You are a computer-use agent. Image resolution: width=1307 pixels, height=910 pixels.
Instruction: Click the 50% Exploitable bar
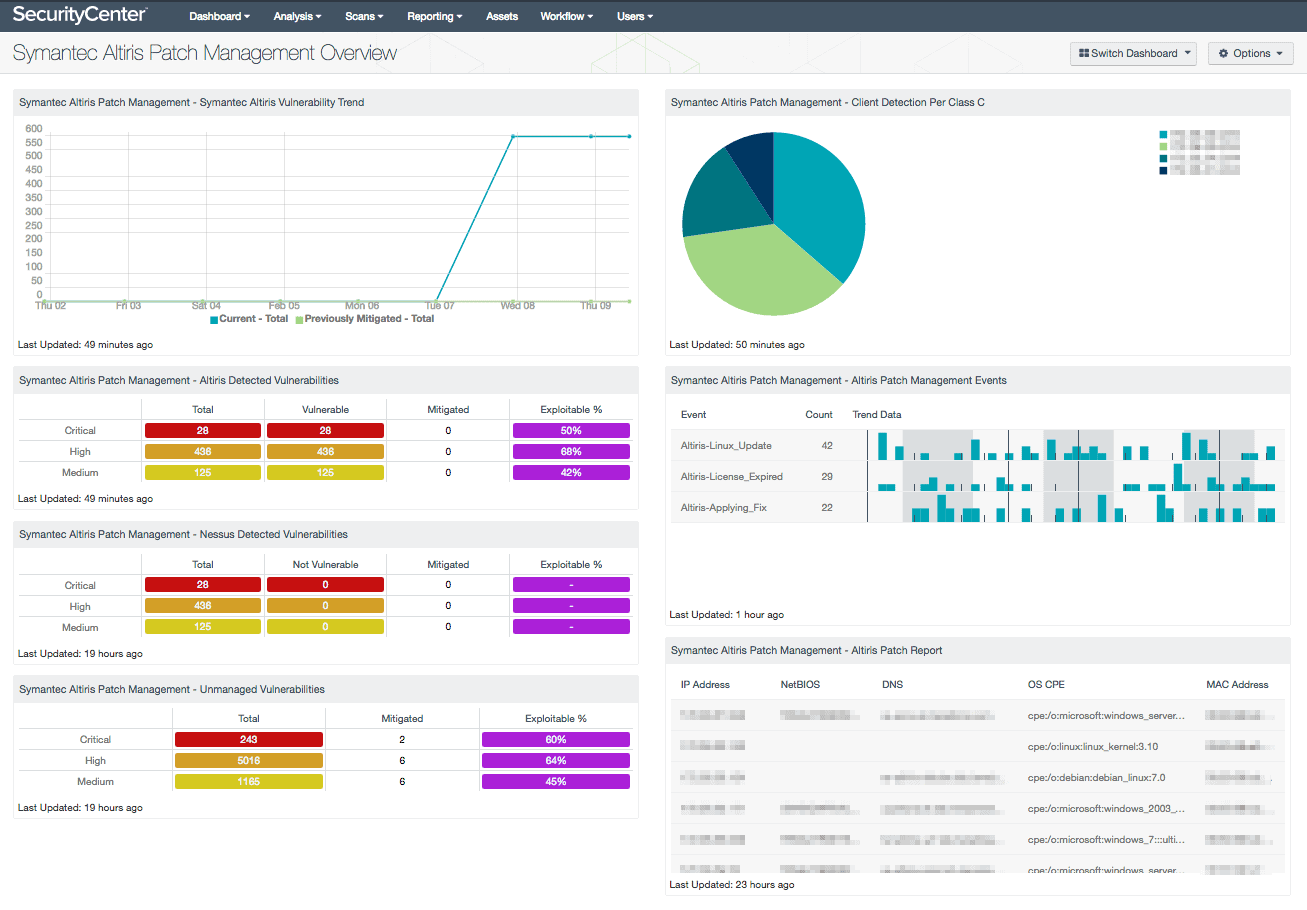[571, 431]
